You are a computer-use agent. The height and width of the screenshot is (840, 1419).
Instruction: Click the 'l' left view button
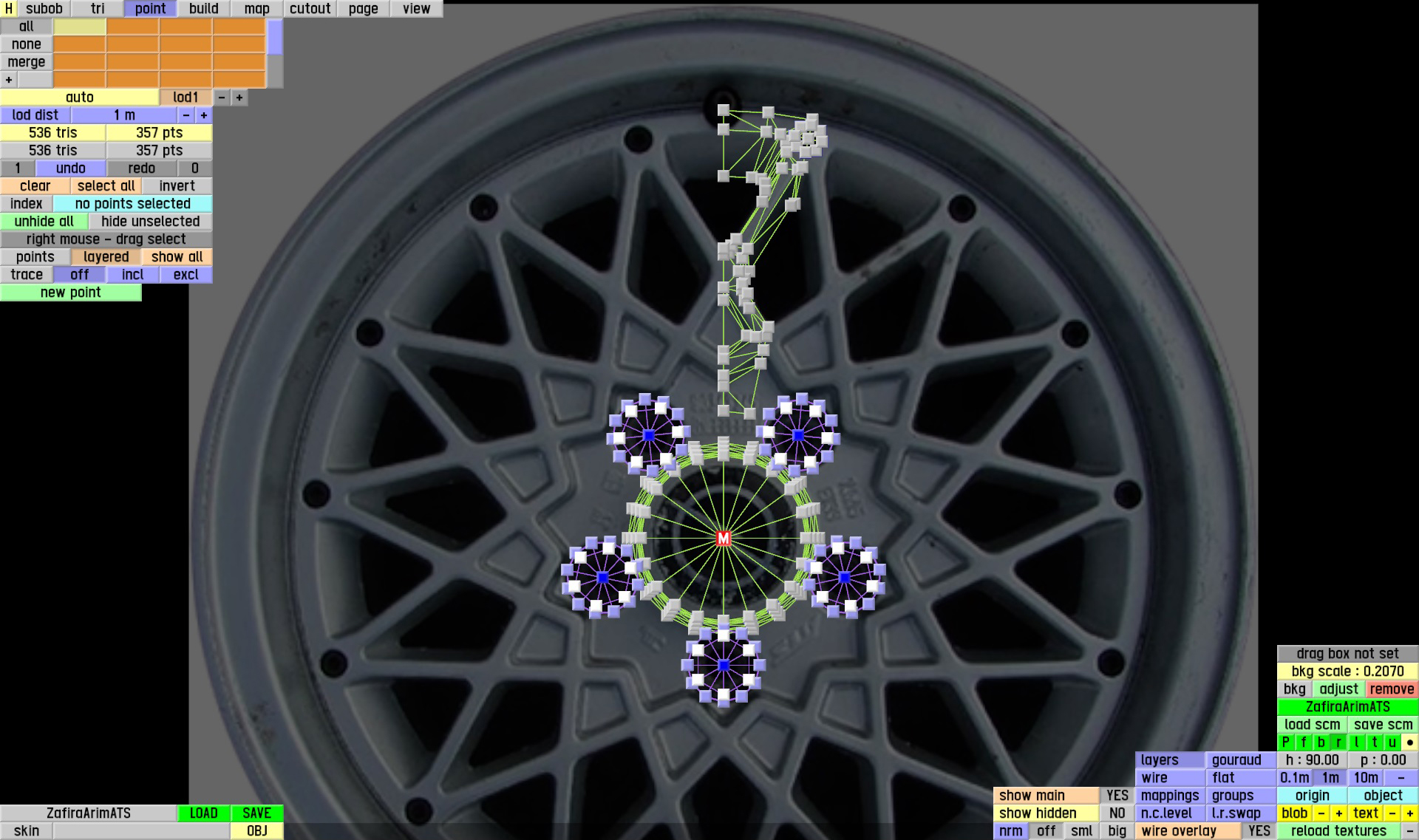coord(1356,742)
